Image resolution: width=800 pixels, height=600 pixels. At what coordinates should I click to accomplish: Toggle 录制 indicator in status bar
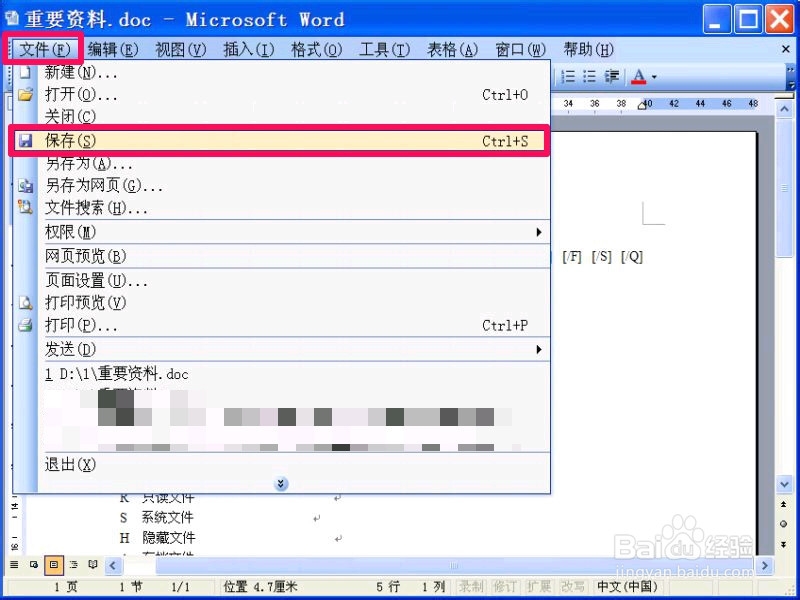coord(470,586)
